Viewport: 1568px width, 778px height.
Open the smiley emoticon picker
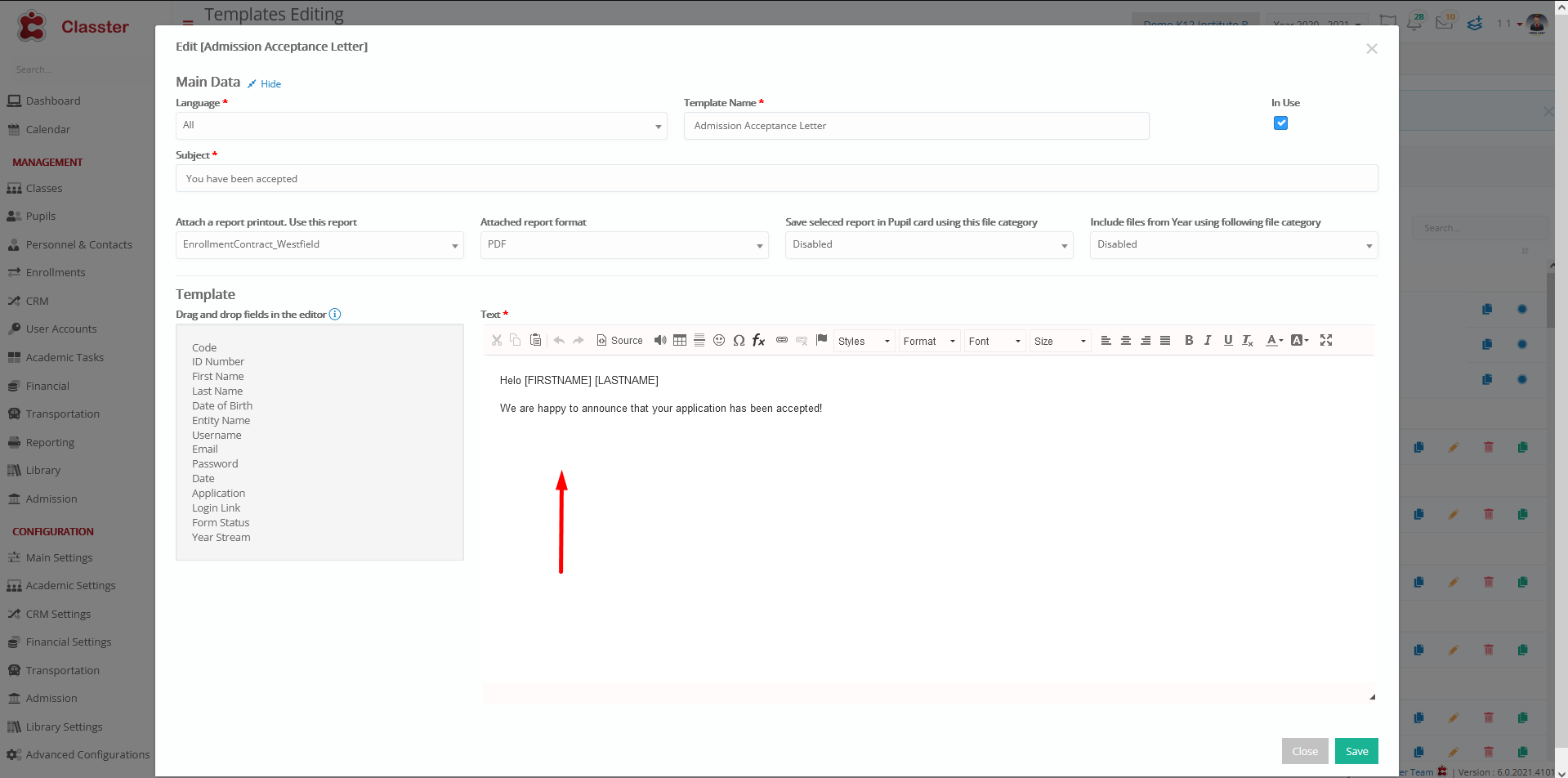click(x=719, y=340)
